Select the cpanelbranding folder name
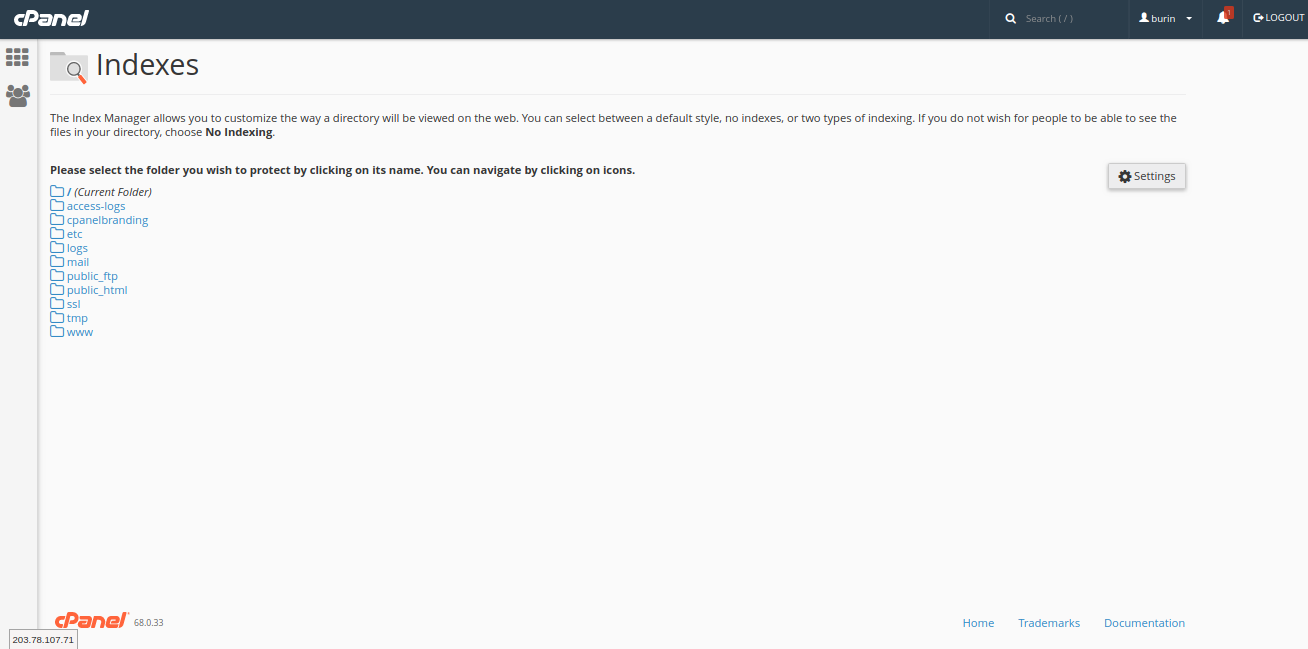This screenshot has width=1308, height=649. [107, 220]
